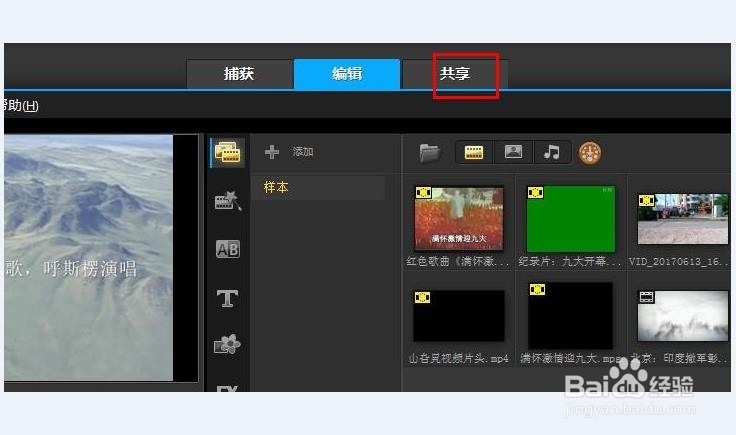
Task: Click the VID_20170613_16 file name
Action: 679,262
